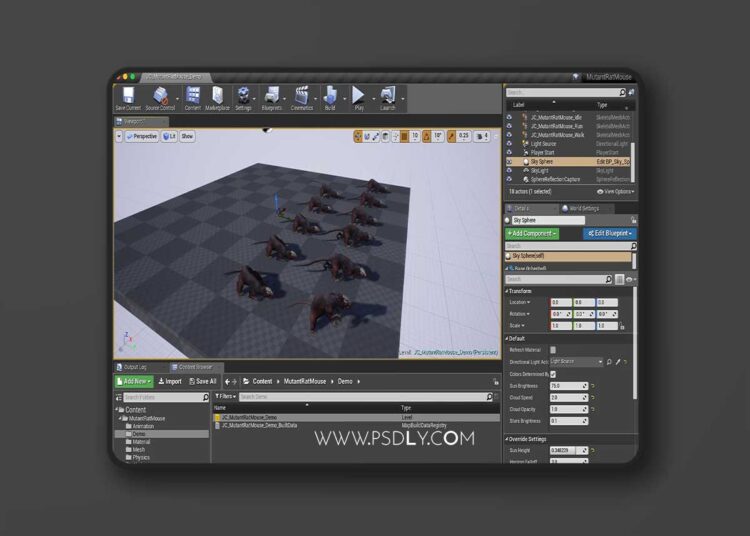750x536 pixels.
Task: Select the translate gizmo tool in viewport
Action: 358,137
